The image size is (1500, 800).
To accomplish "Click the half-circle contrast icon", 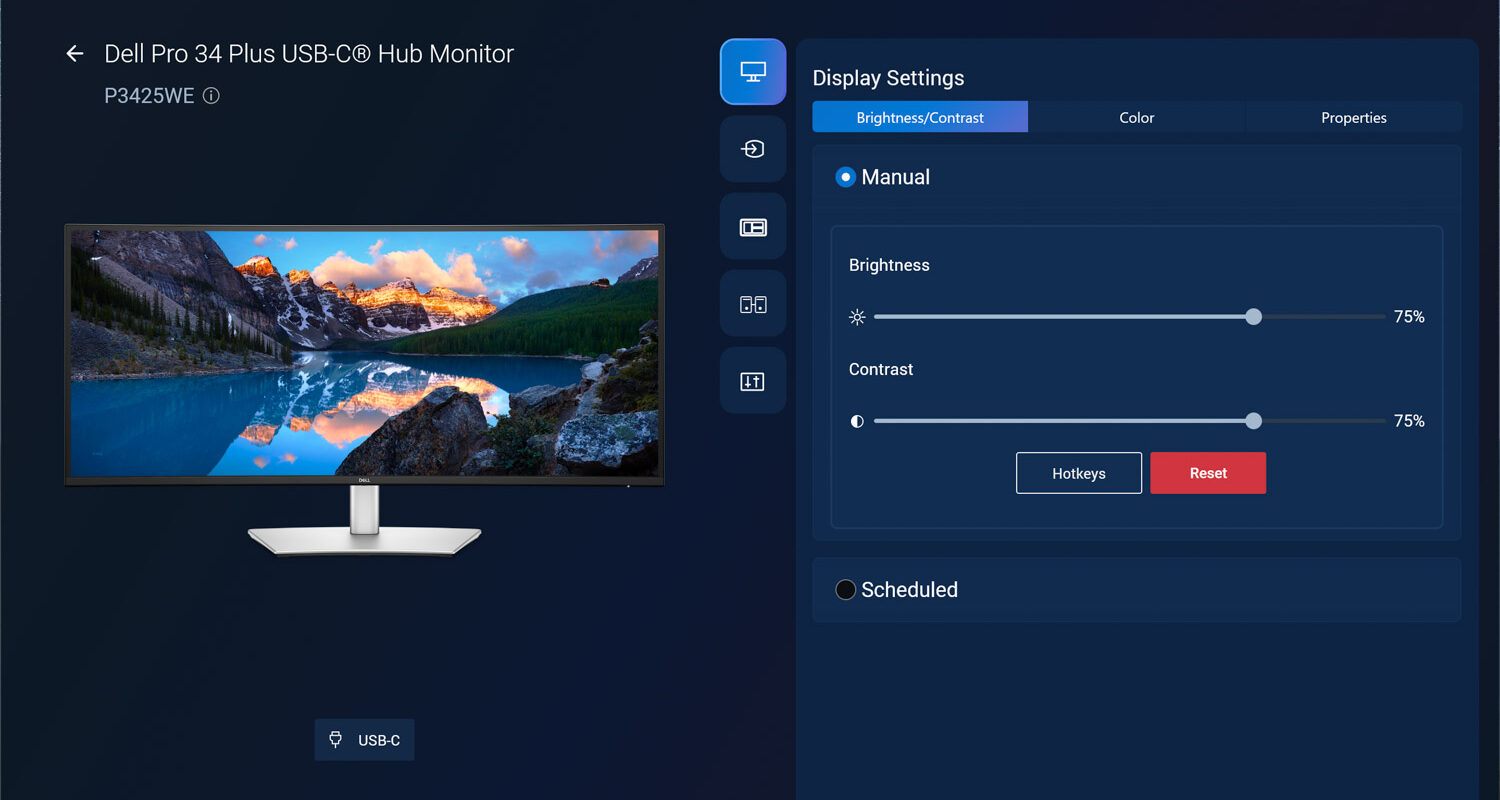I will pyautogui.click(x=857, y=421).
